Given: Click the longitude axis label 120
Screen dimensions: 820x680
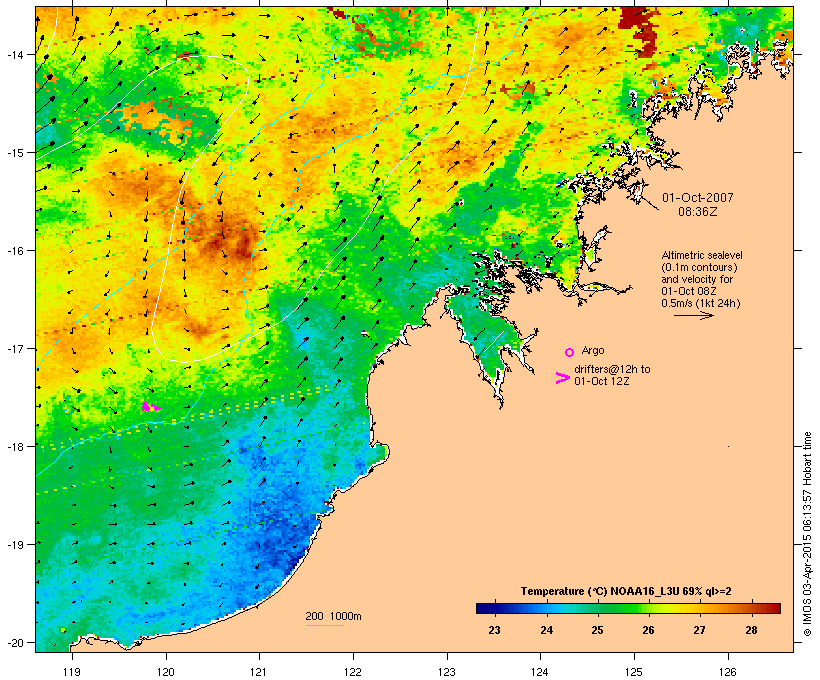Looking at the screenshot, I should [x=166, y=672].
